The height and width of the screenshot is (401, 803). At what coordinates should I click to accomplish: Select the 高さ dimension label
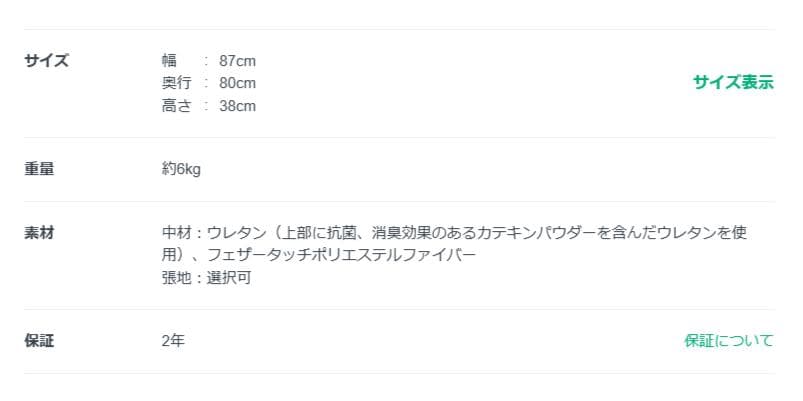pyautogui.click(x=176, y=105)
